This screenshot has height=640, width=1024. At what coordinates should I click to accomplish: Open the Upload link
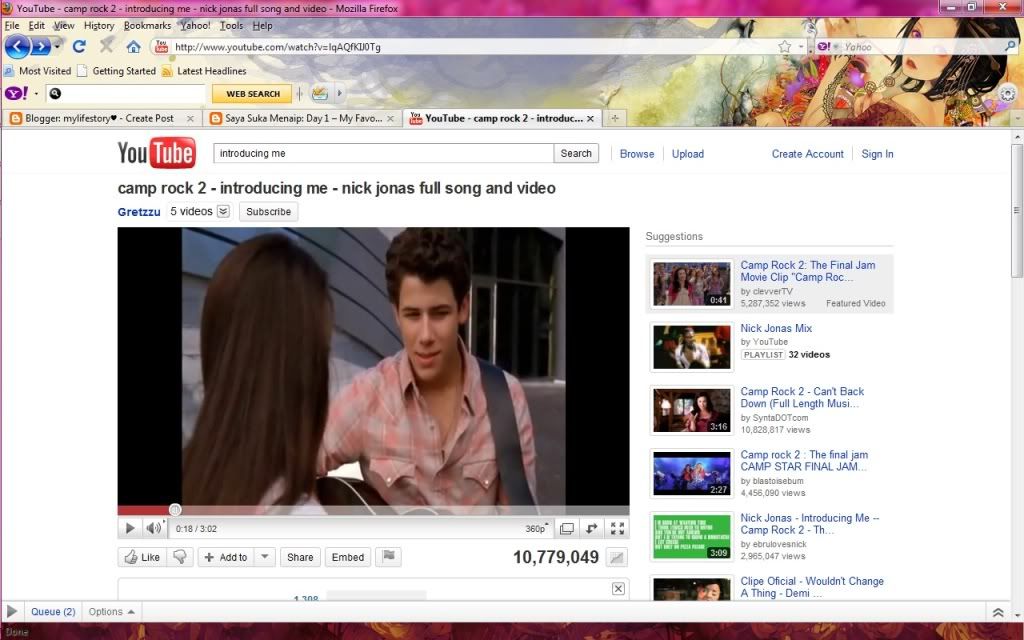click(x=688, y=153)
